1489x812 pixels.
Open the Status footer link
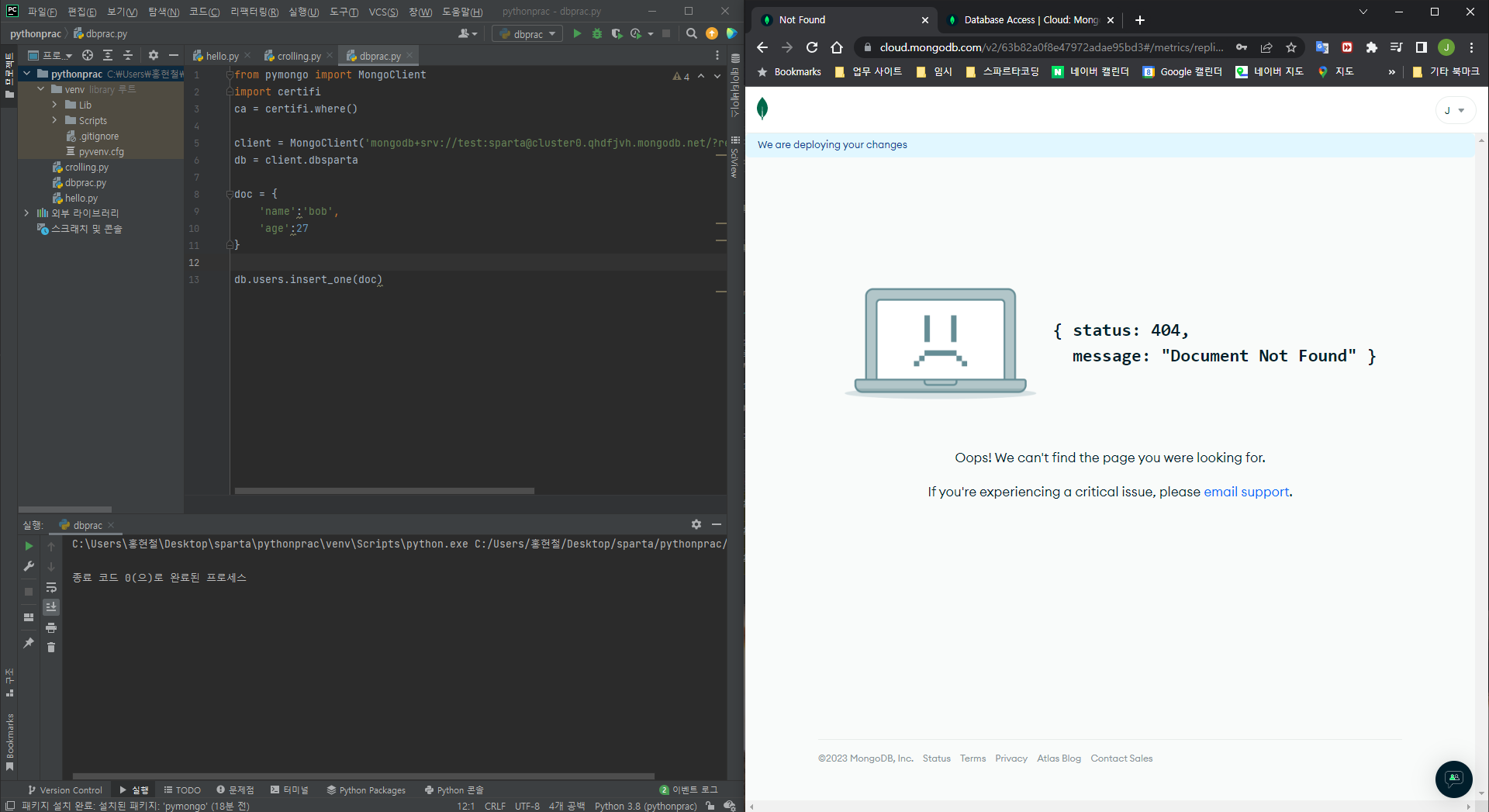coord(936,758)
